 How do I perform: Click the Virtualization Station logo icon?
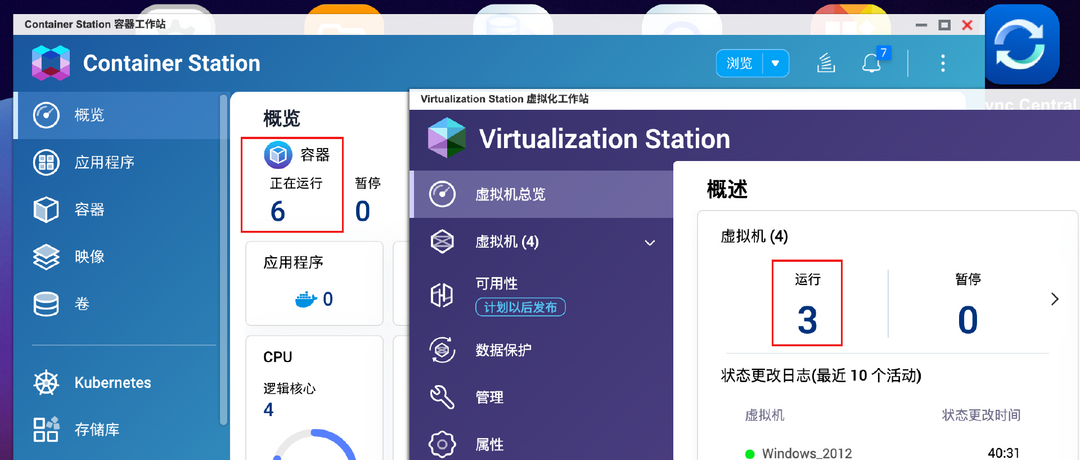click(x=446, y=138)
